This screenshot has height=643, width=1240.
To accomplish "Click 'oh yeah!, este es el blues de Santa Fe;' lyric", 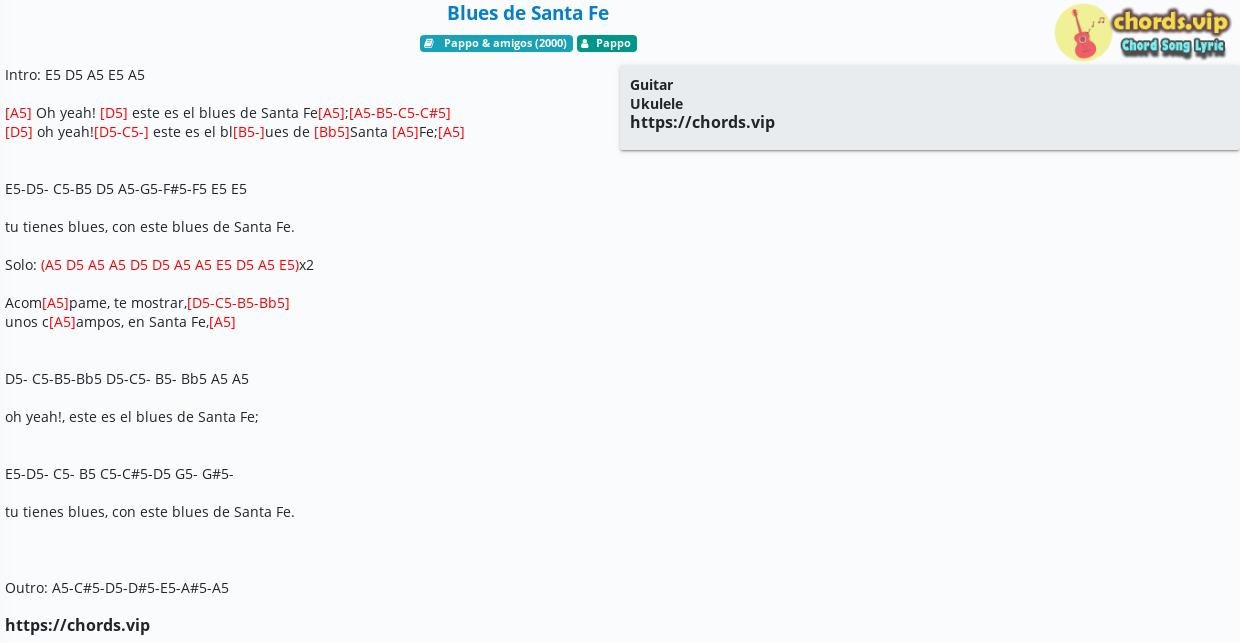I will click(x=132, y=417).
